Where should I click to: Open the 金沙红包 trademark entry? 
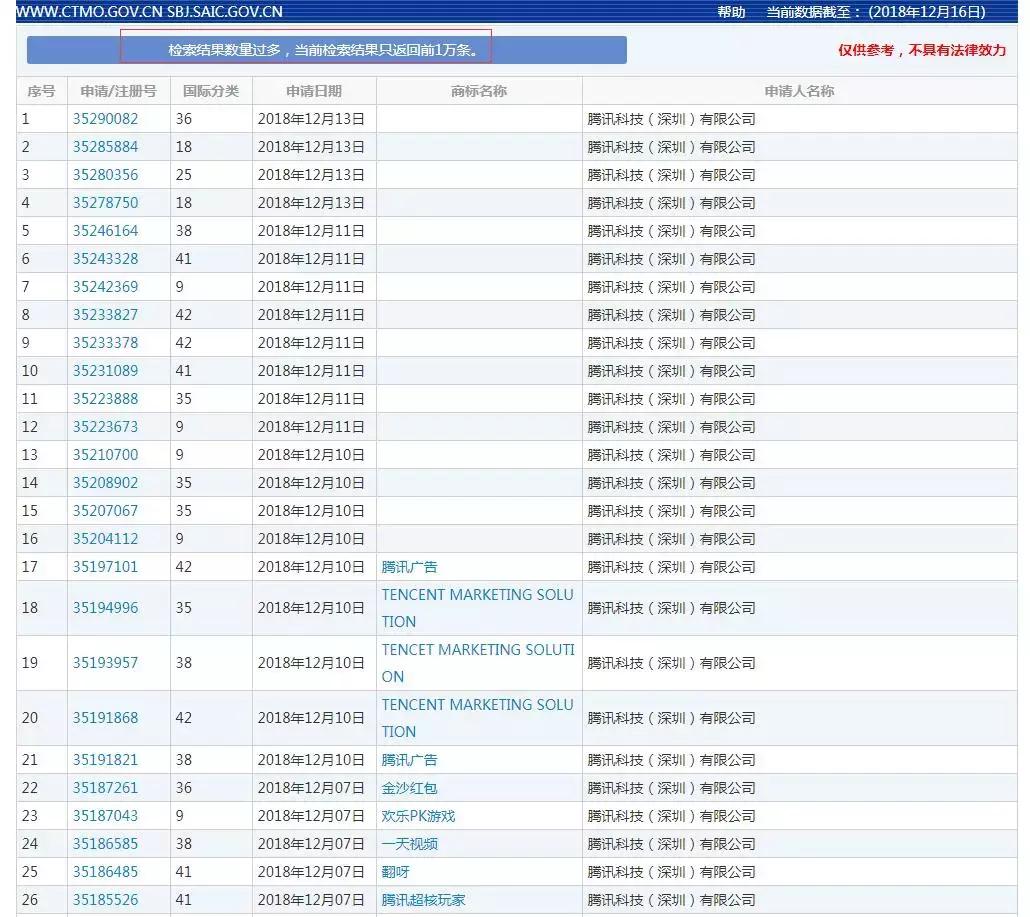point(409,788)
